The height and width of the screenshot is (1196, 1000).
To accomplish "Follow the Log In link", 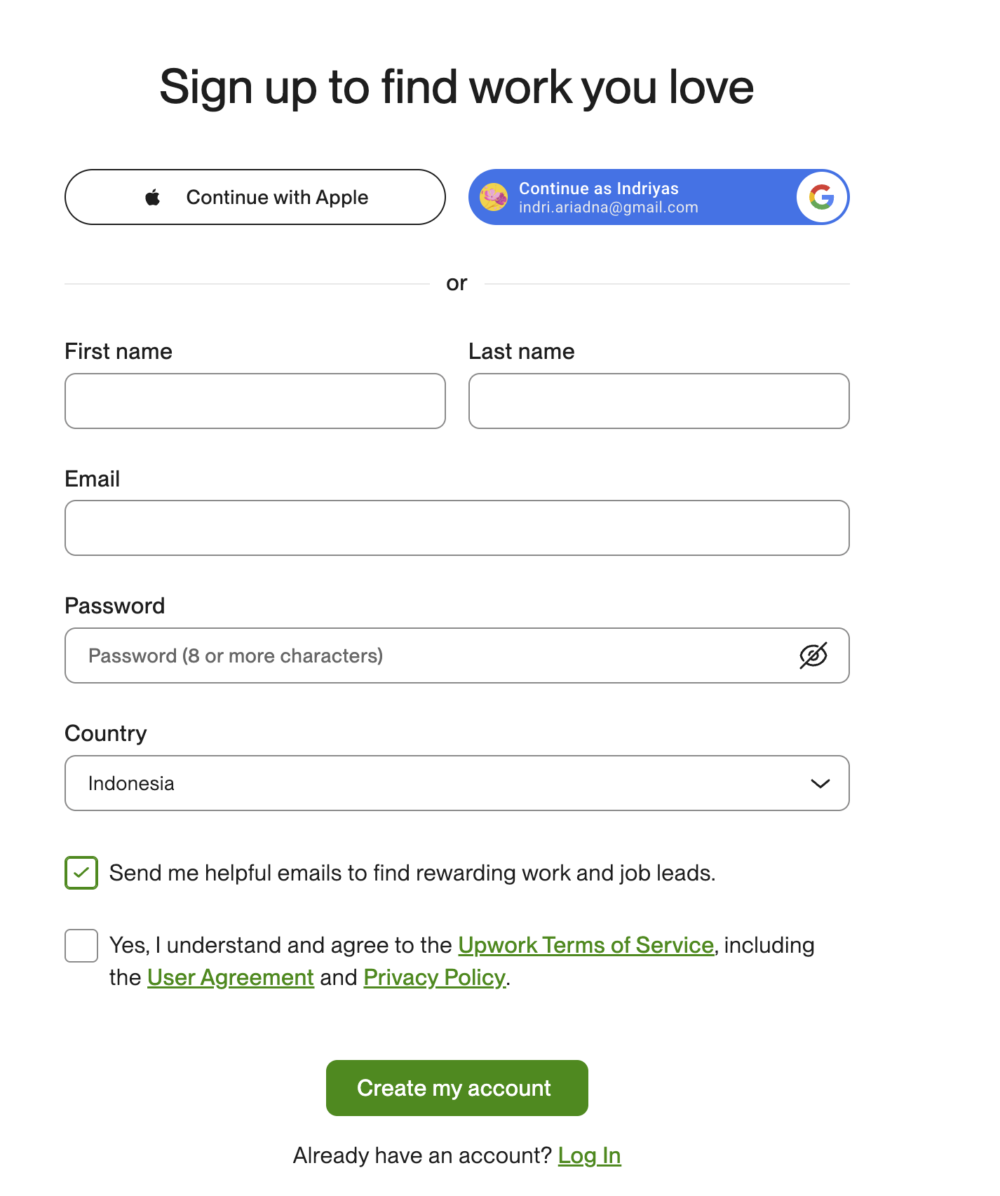I will pyautogui.click(x=590, y=1156).
